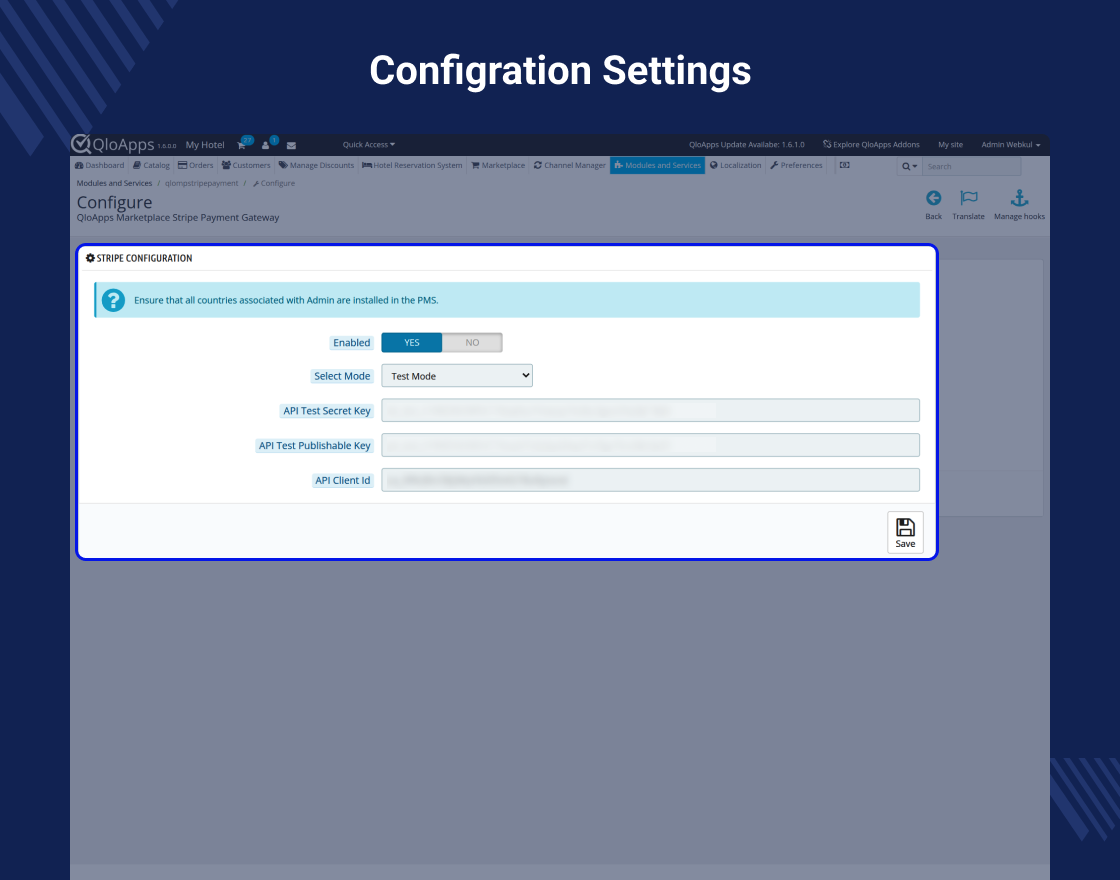Click the API Test Secret Key field
This screenshot has width=1120, height=880.
click(650, 411)
